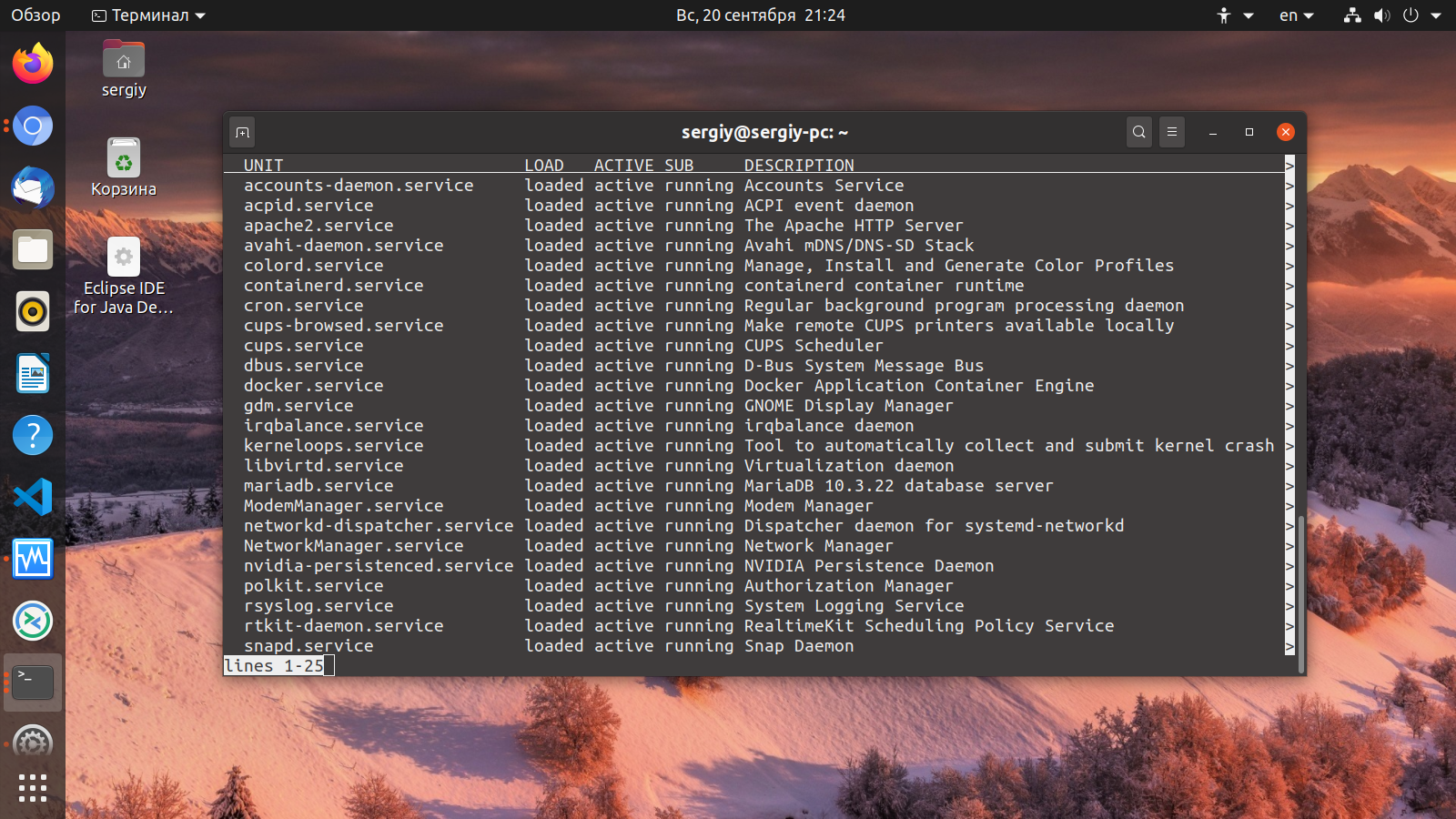Open the terminal hamburger menu
1456x819 pixels.
tap(1172, 132)
